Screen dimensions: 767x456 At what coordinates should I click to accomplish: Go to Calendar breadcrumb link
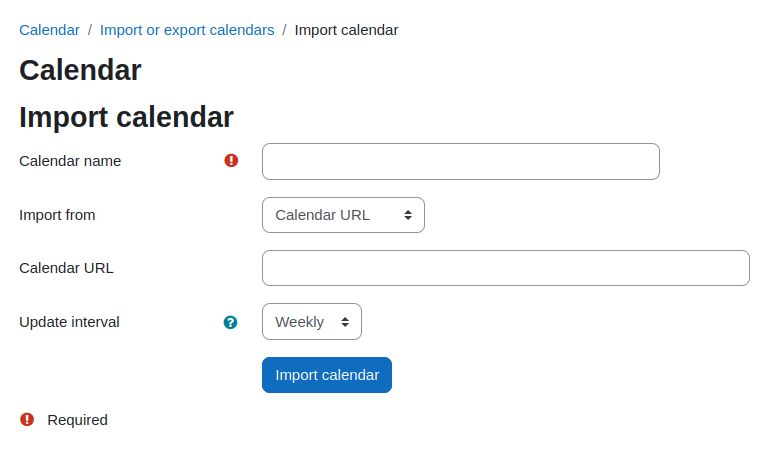point(49,30)
